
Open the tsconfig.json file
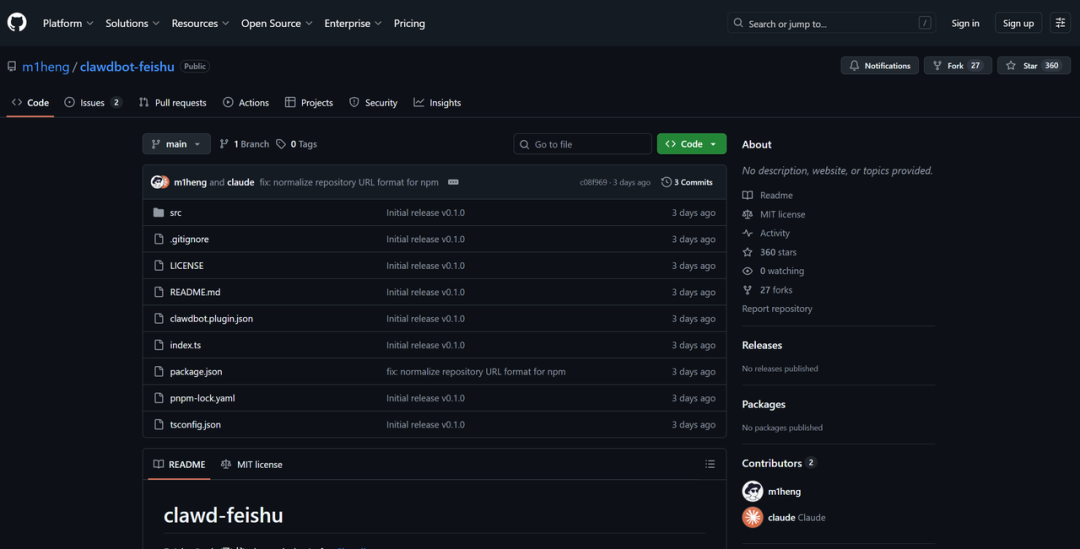[x=195, y=425]
